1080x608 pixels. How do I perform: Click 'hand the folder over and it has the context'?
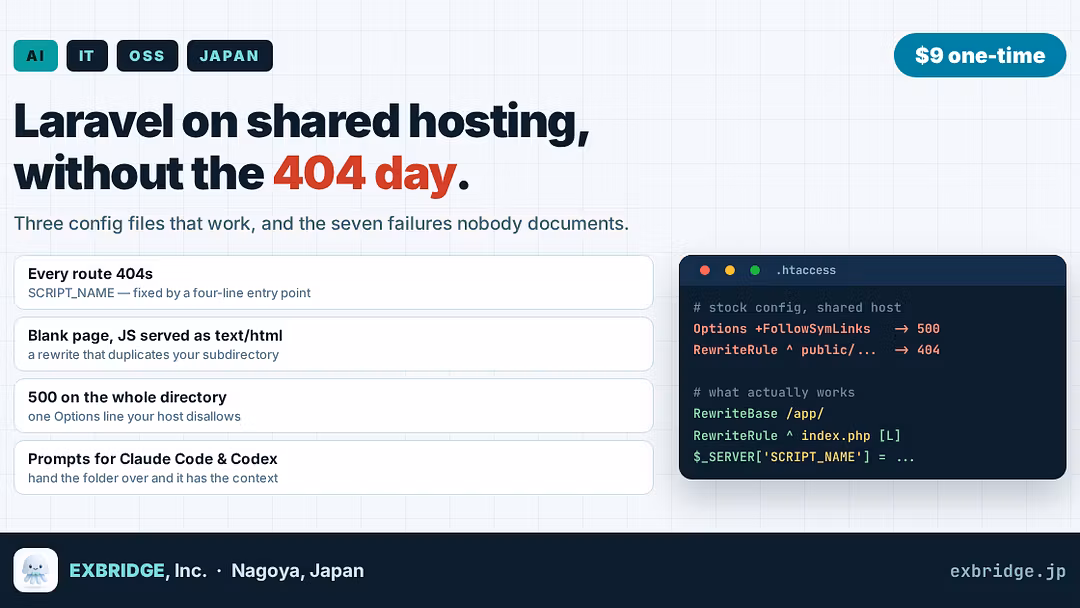153,478
